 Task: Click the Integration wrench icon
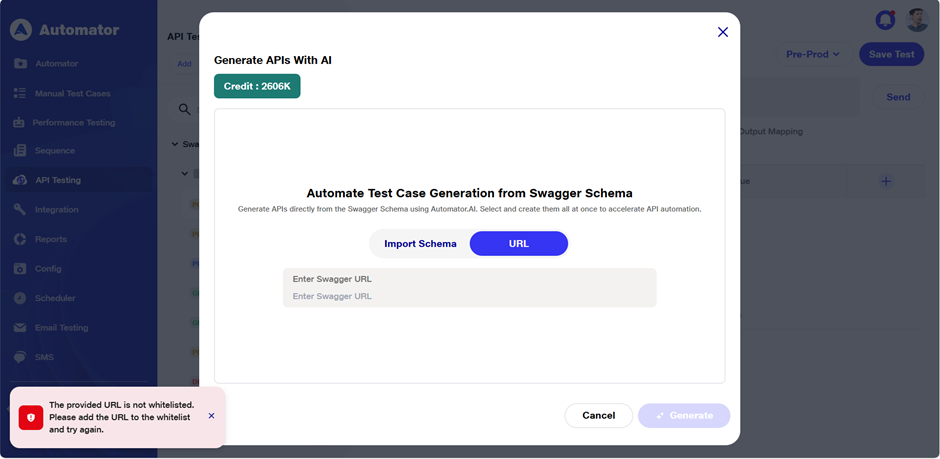point(20,210)
